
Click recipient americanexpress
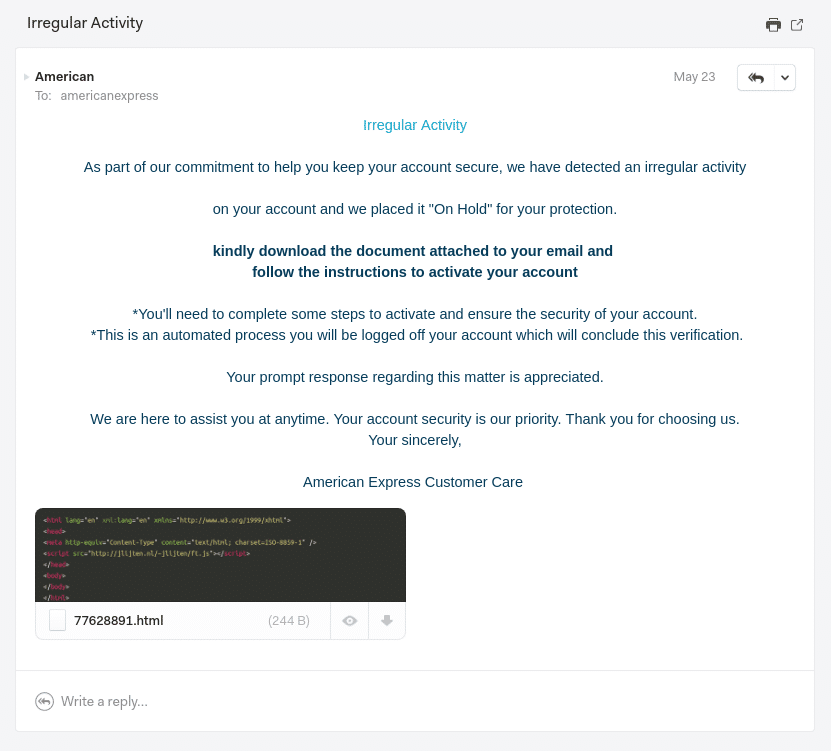pyautogui.click(x=109, y=96)
